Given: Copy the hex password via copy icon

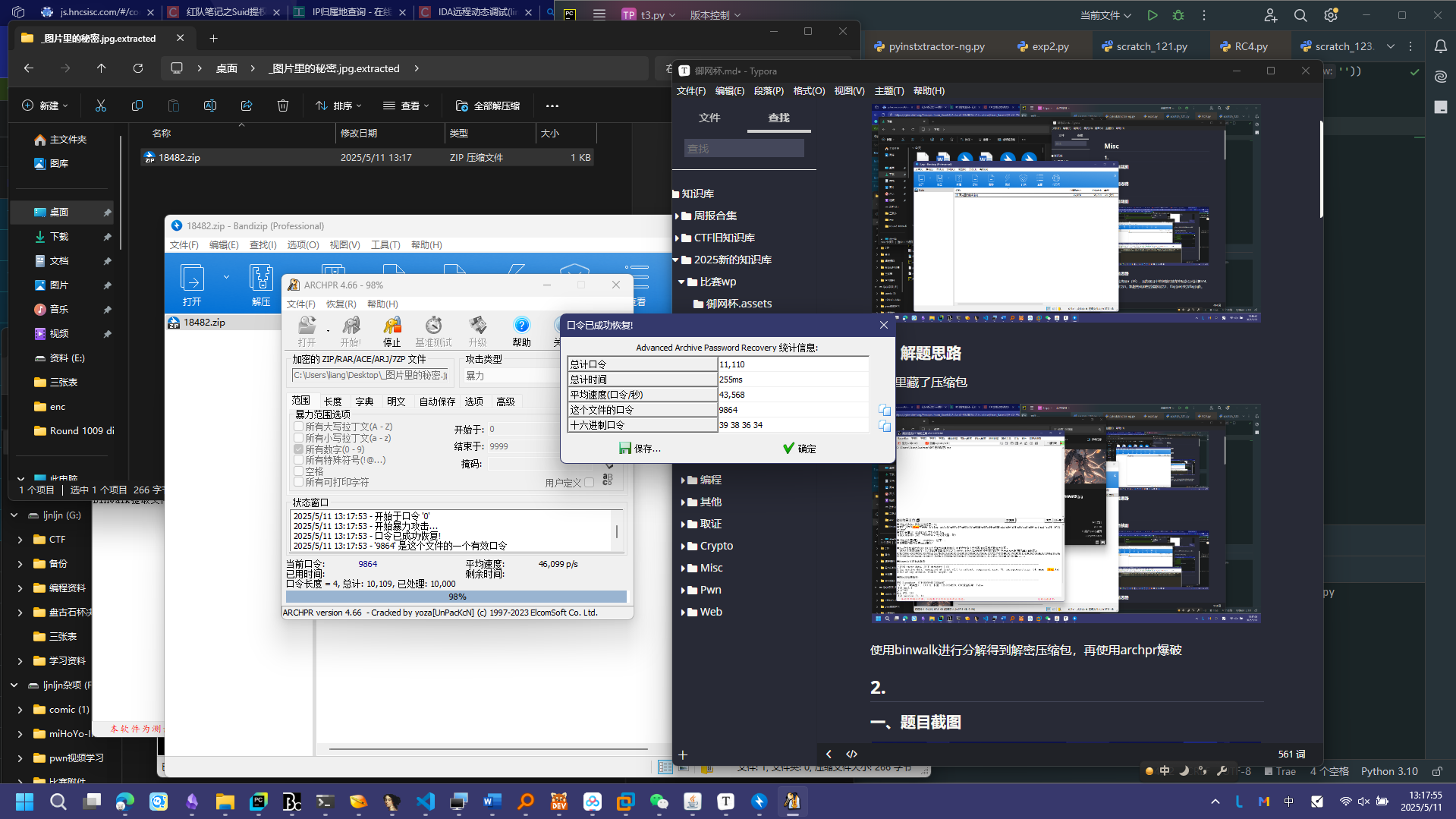Looking at the screenshot, I should [x=884, y=426].
